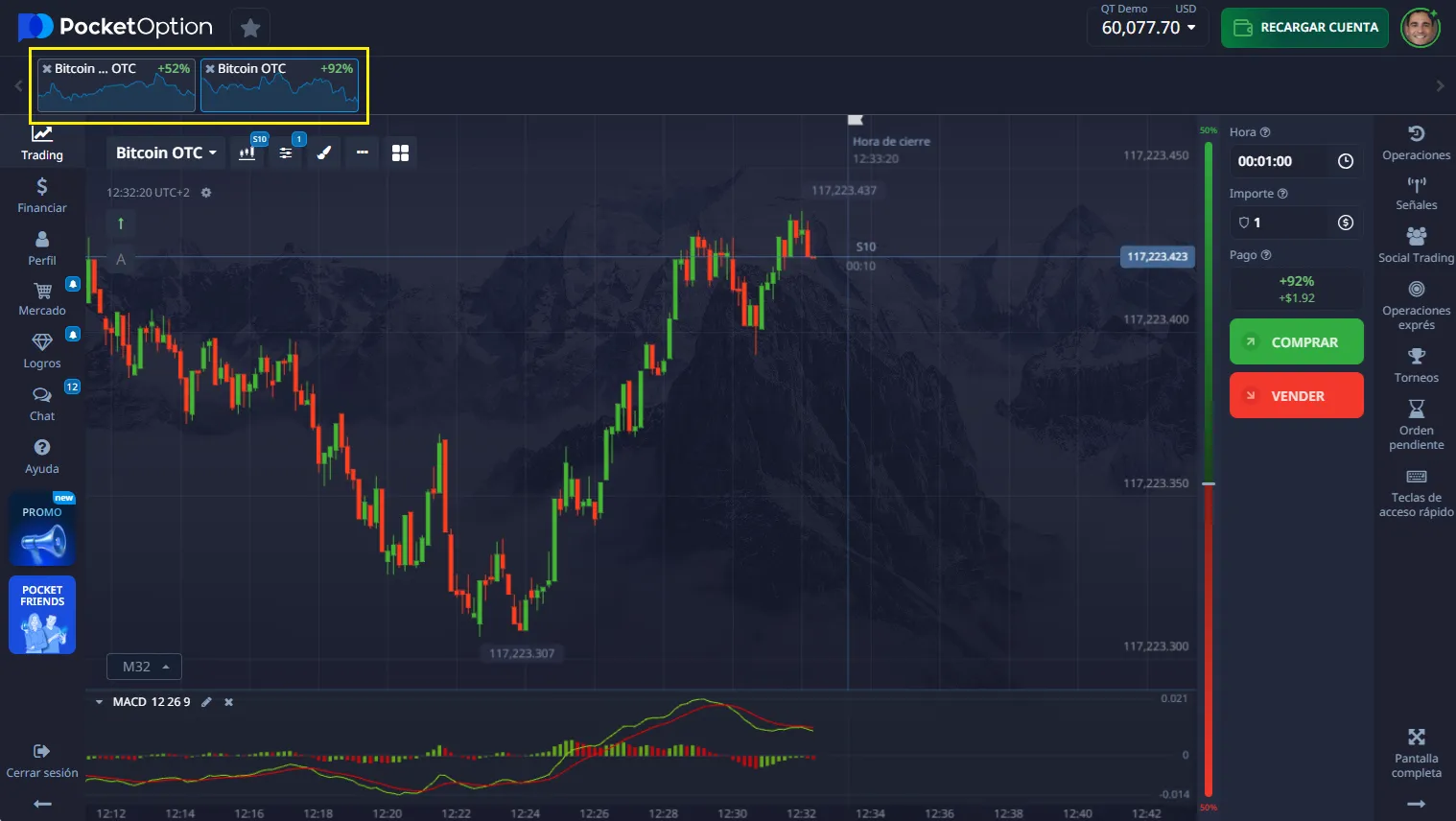
Task: Collapse the MACD indicator panel
Action: click(x=99, y=702)
